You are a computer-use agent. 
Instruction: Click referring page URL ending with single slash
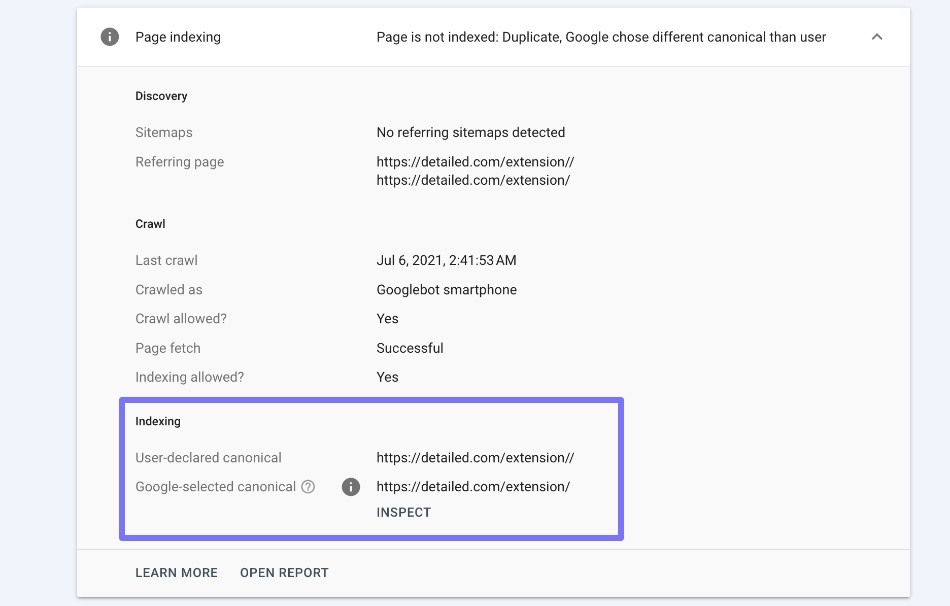[473, 180]
